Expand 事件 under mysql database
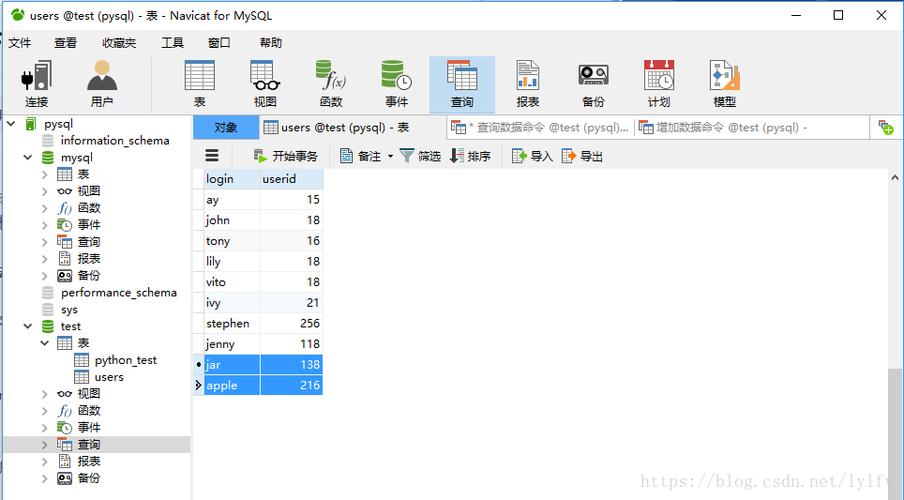Viewport: 904px width, 500px height. point(45,225)
